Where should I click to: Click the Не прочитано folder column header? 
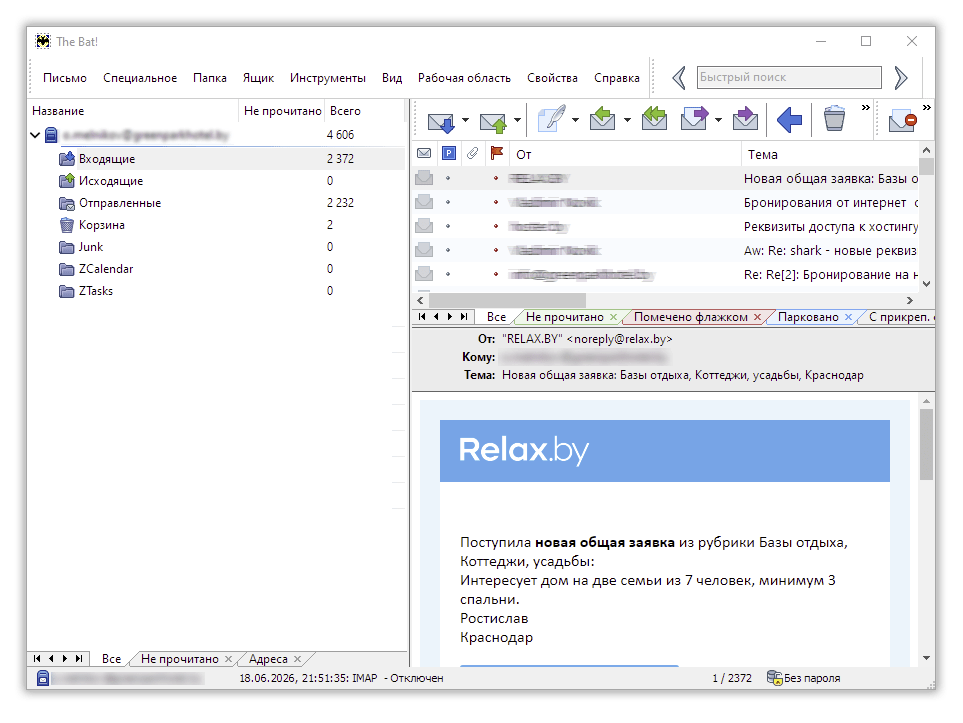coord(282,111)
